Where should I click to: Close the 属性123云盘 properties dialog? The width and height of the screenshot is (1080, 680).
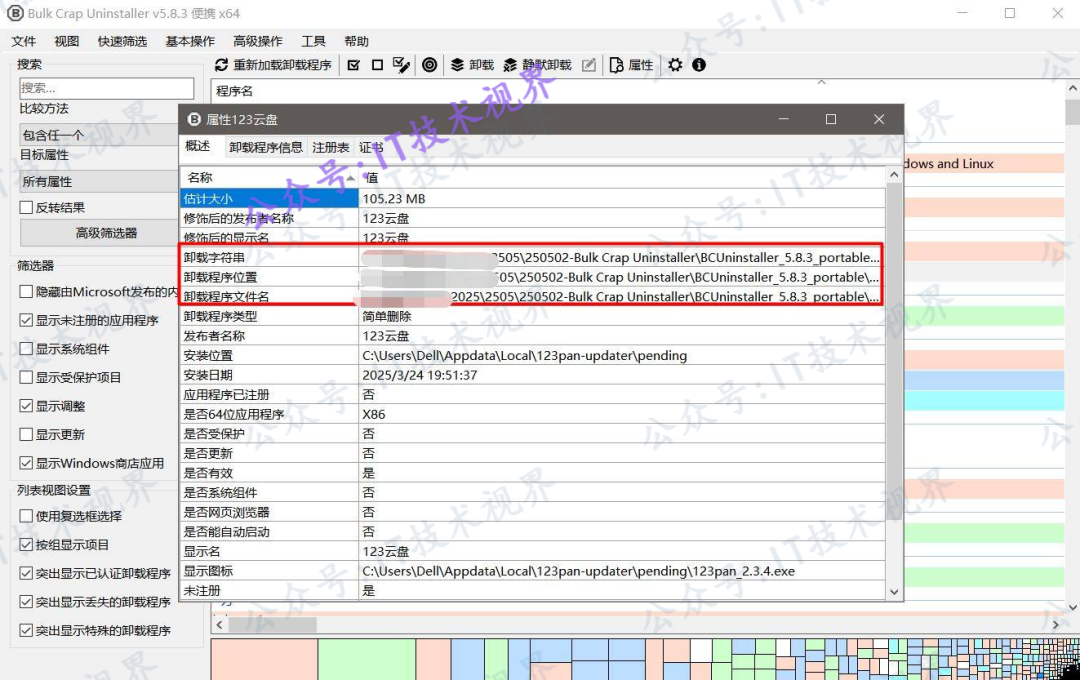(x=879, y=119)
